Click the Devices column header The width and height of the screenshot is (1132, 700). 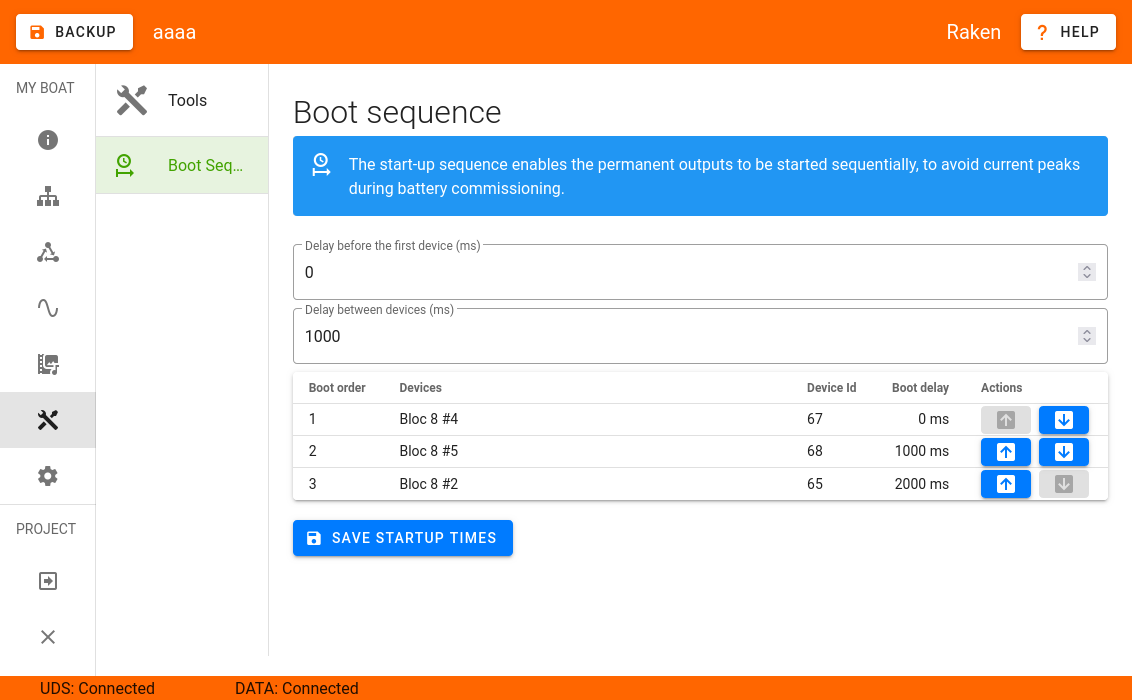420,388
